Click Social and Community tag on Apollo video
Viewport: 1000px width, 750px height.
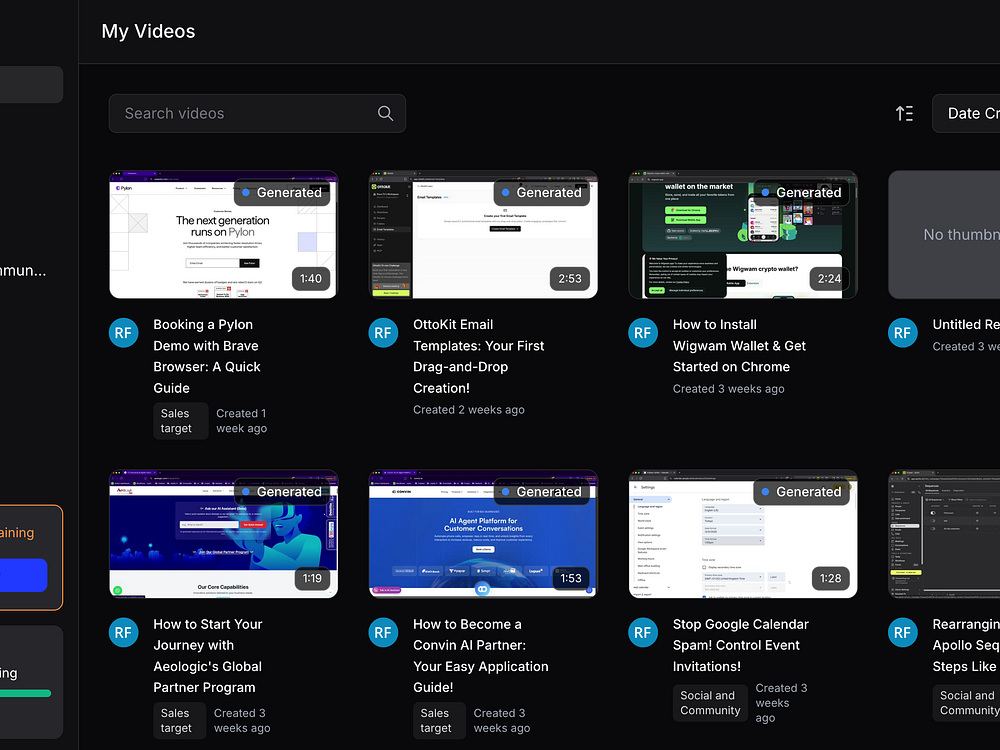pyautogui.click(x=966, y=703)
